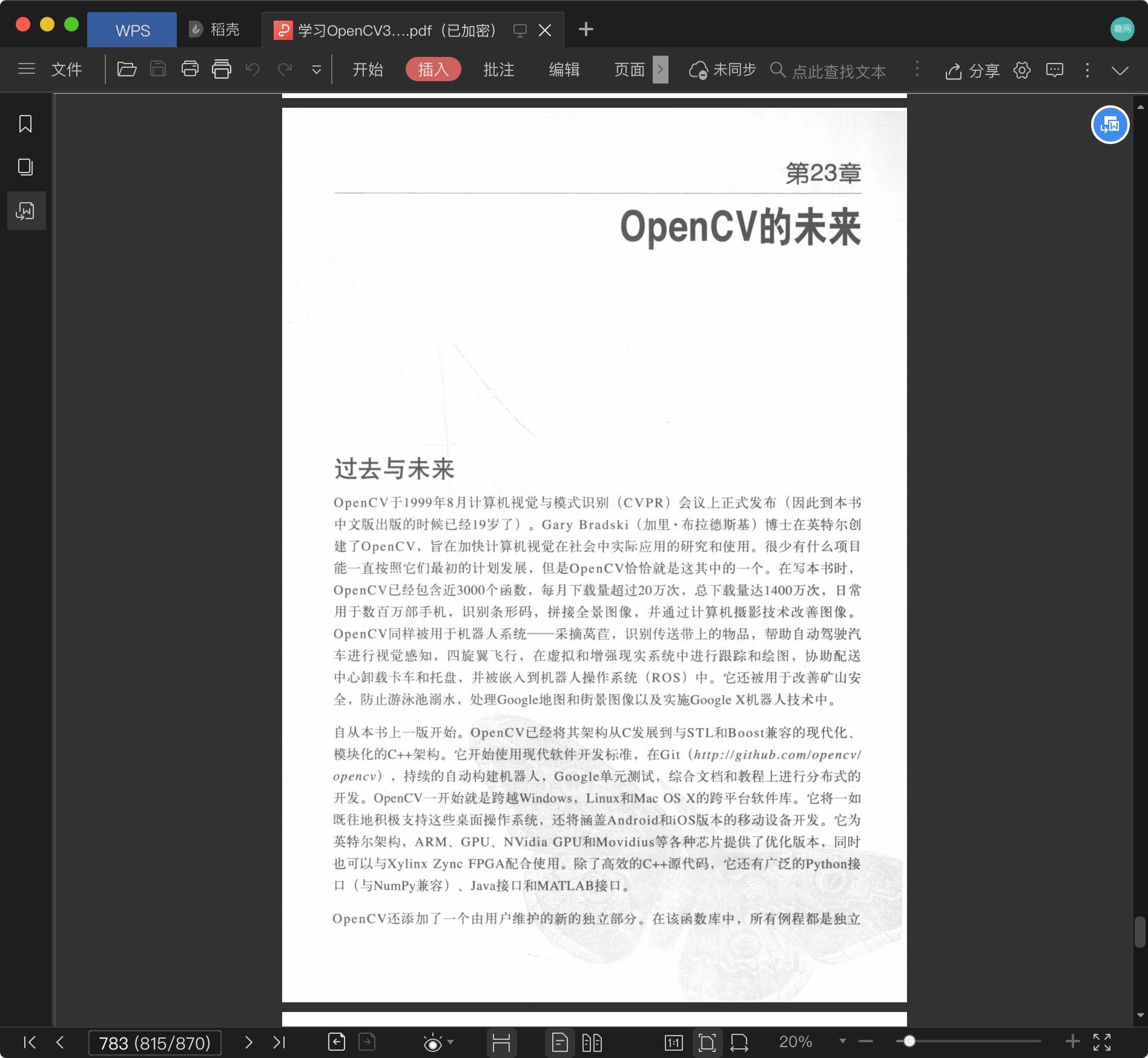
Task: Close the 学习OpenCV3 pdf tab
Action: 545,30
